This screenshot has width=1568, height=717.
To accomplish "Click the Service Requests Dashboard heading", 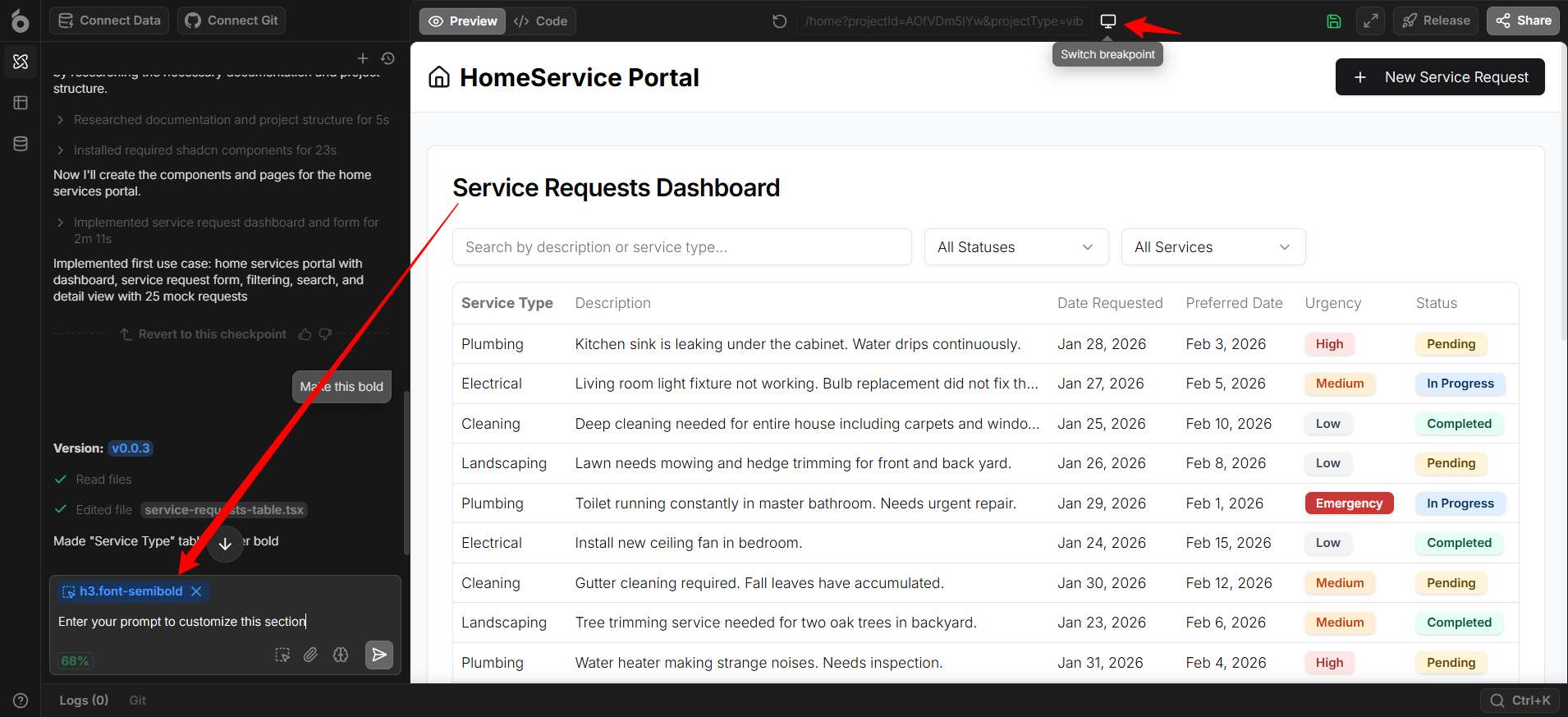I will [617, 188].
